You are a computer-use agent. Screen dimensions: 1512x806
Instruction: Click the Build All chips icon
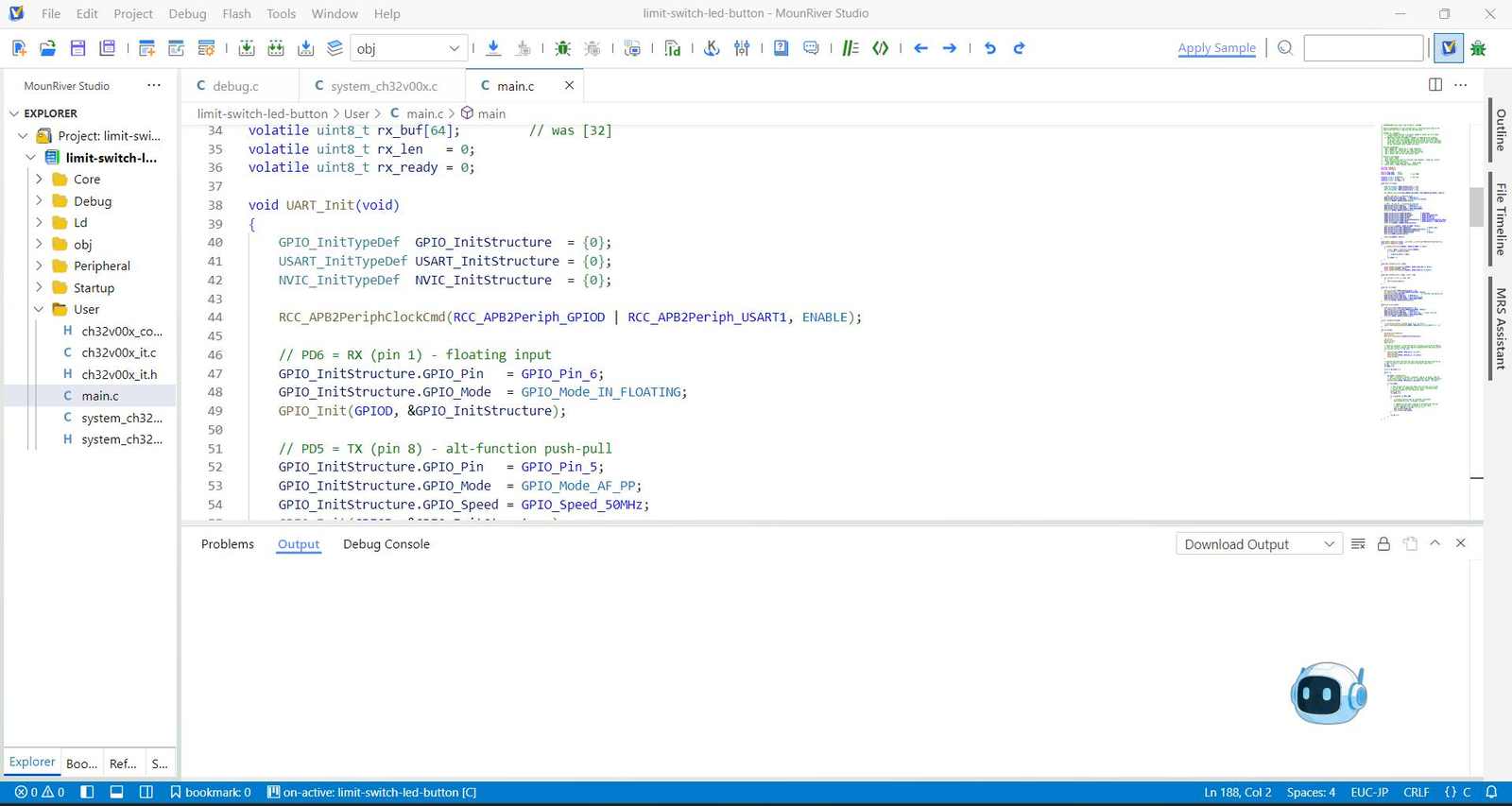tap(276, 48)
